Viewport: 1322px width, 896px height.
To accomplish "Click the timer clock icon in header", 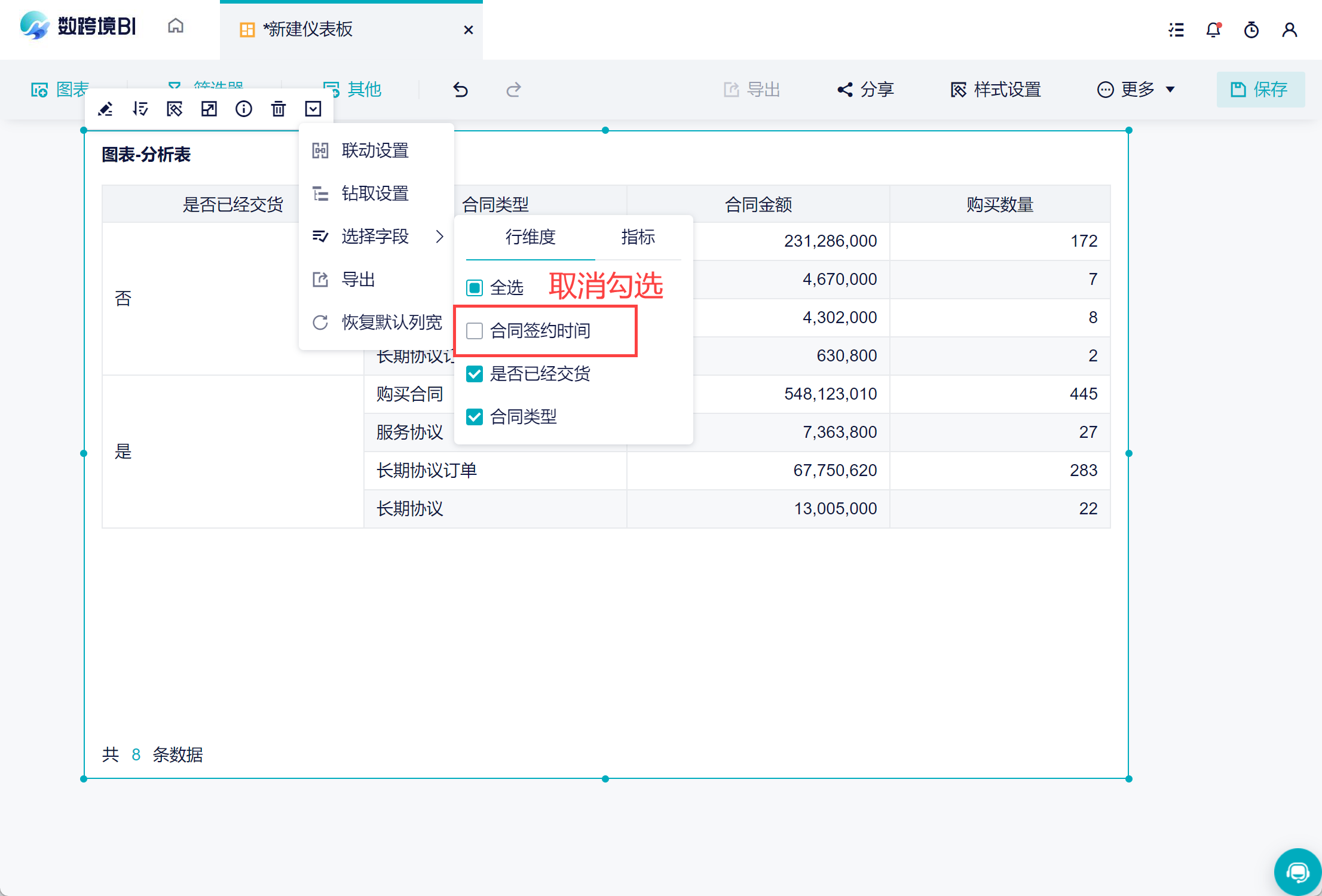I will tap(1251, 29).
